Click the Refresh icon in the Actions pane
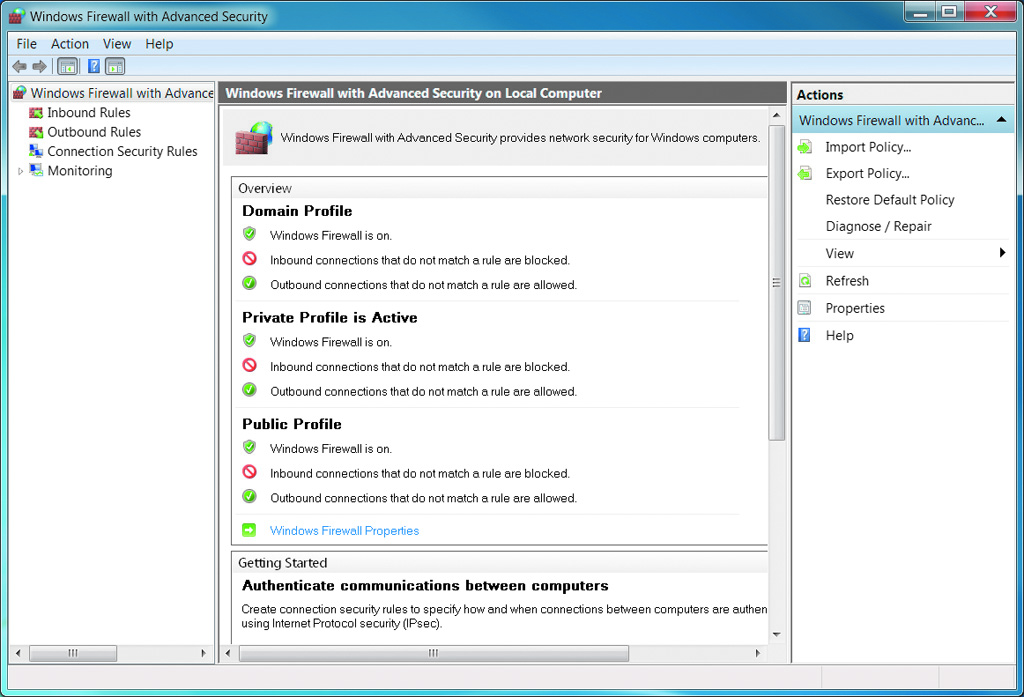The height and width of the screenshot is (697, 1024). (805, 281)
